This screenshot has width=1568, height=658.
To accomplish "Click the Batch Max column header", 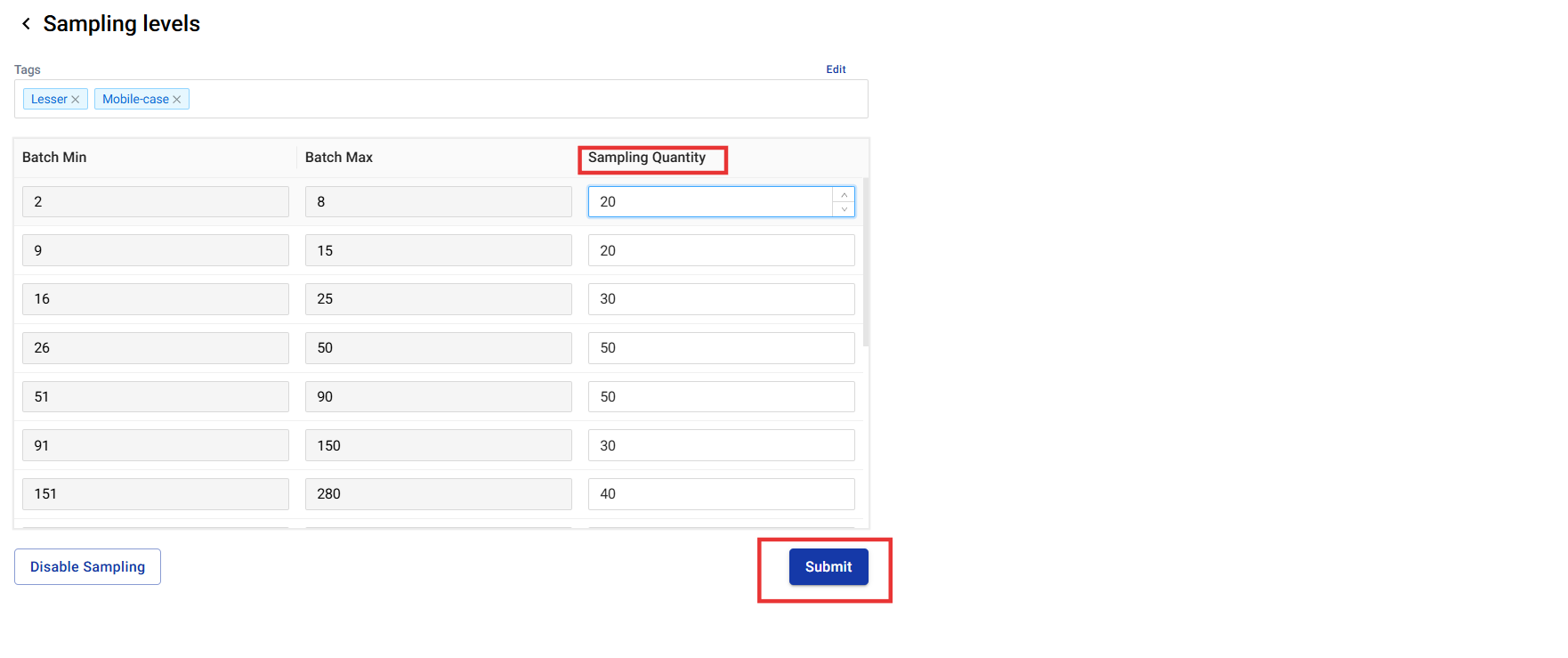I will click(x=339, y=158).
